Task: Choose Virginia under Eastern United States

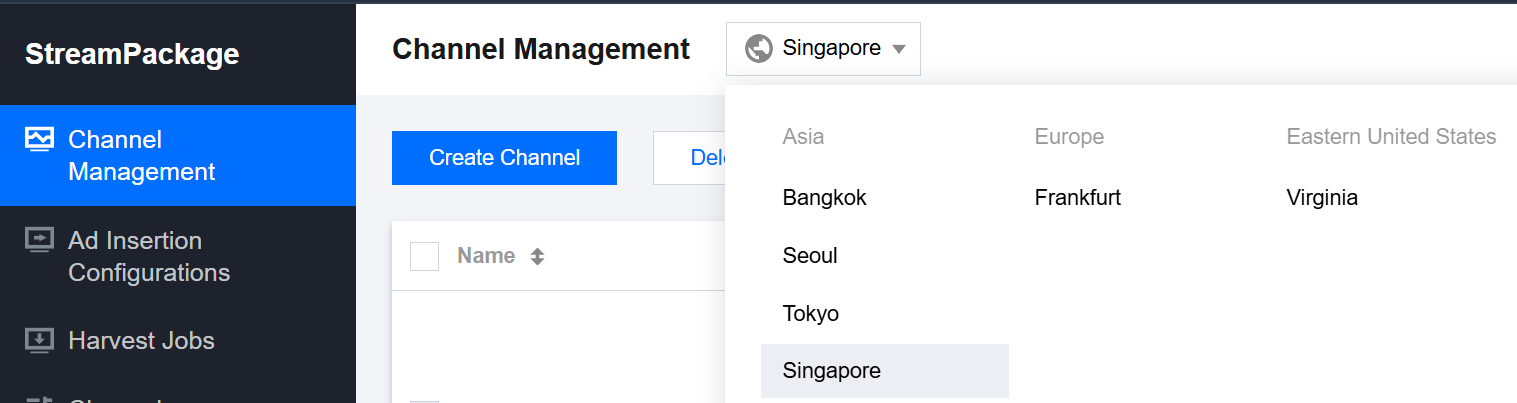Action: coord(1322,198)
